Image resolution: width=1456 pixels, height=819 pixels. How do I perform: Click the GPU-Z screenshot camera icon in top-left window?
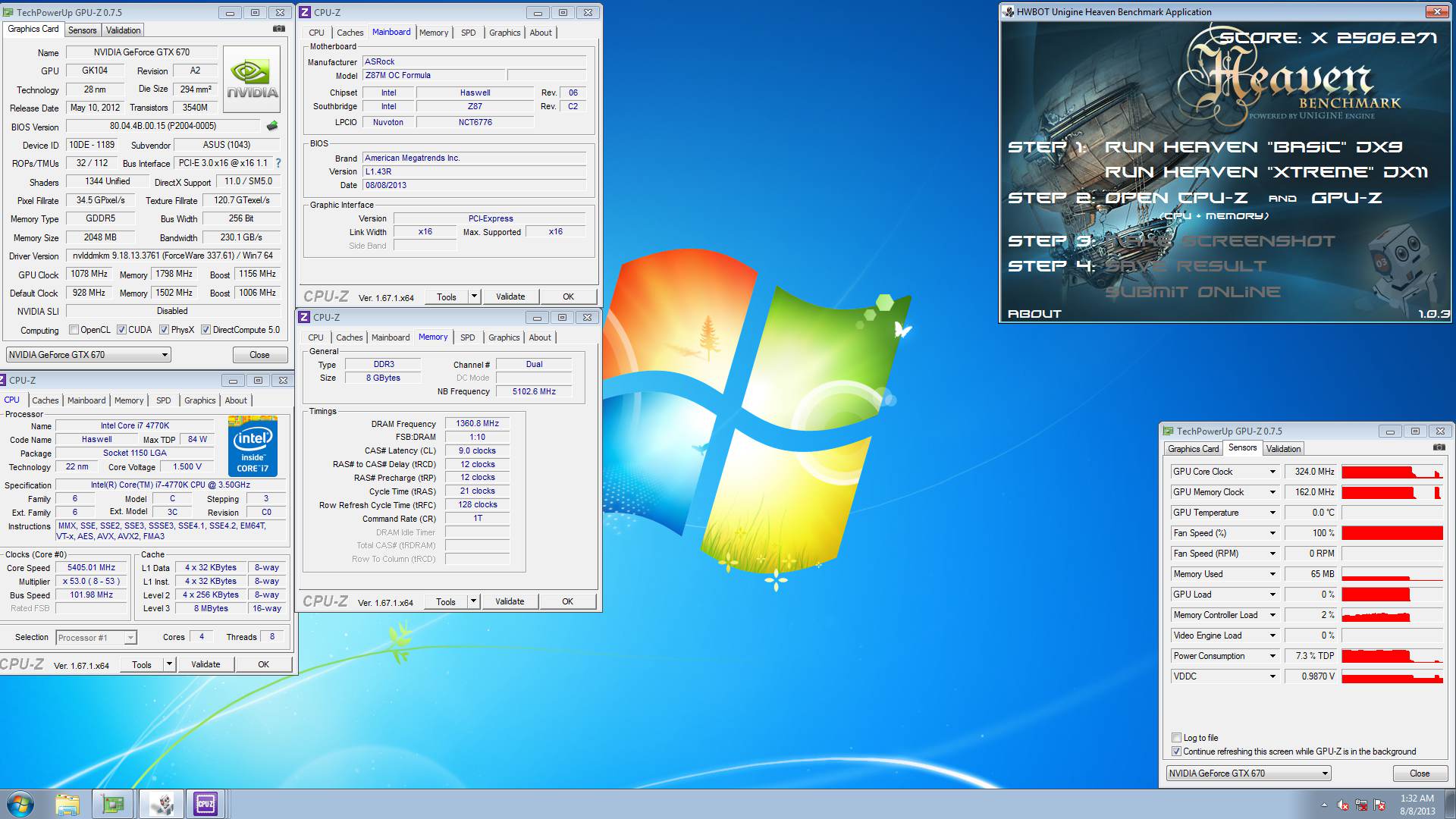coord(279,29)
